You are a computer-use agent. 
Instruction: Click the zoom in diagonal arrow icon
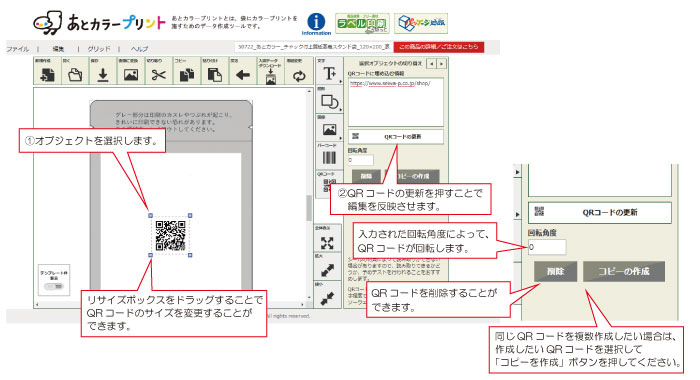click(x=327, y=271)
